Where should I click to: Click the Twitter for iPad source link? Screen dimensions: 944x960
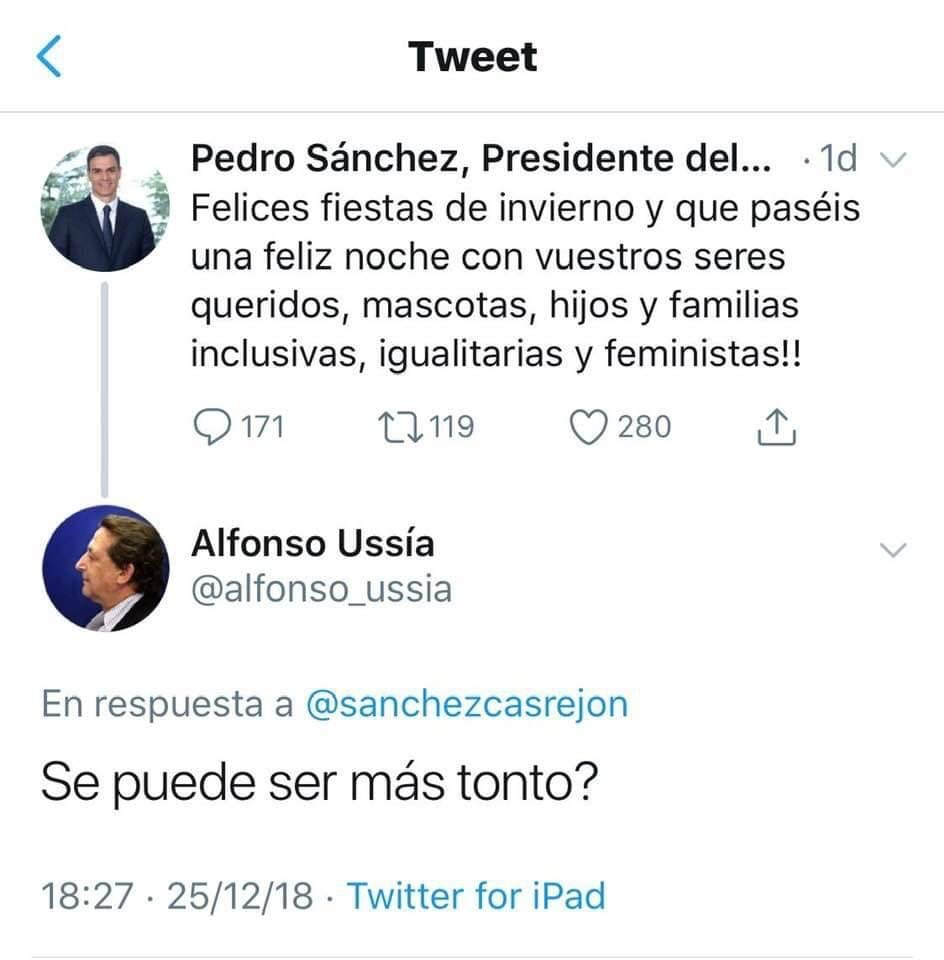(x=476, y=895)
